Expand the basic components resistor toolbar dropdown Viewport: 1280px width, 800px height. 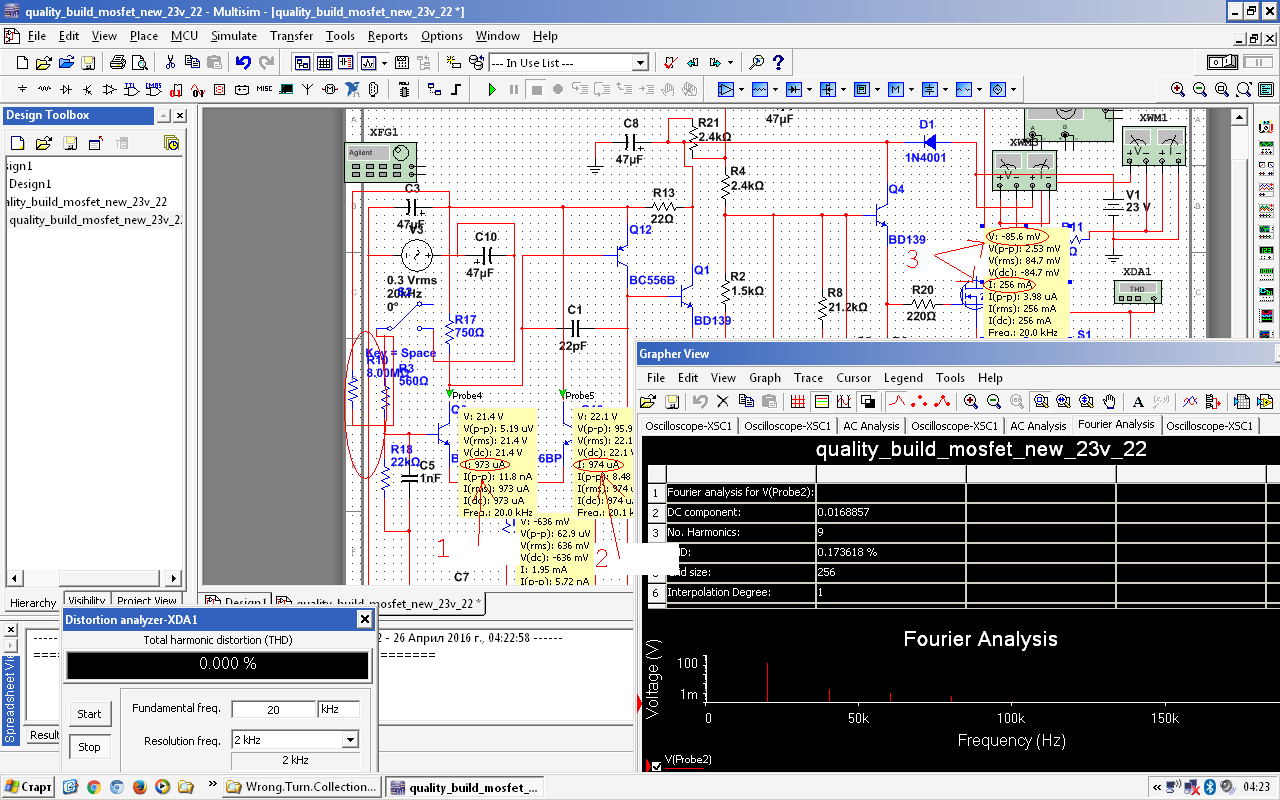click(775, 89)
